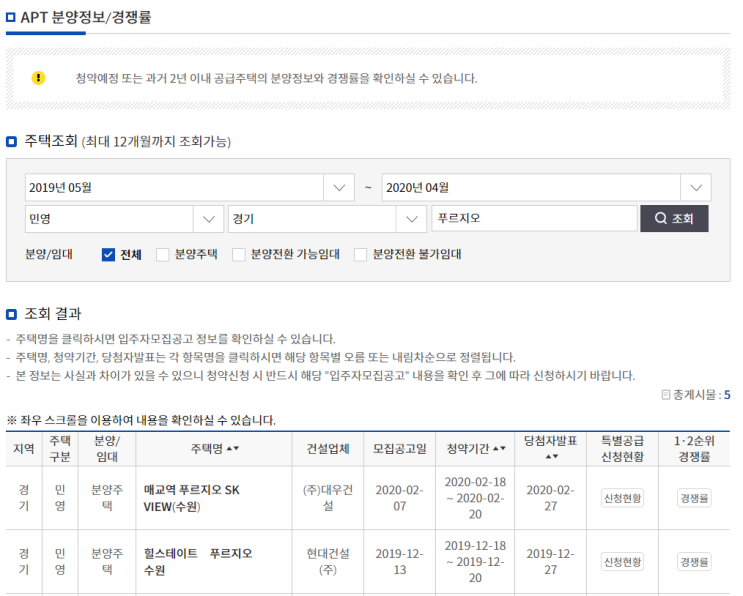This screenshot has width=743, height=596.
Task: Open the 매교역 푸르지오 SK VIEW(수원) housing link
Action: click(x=191, y=498)
